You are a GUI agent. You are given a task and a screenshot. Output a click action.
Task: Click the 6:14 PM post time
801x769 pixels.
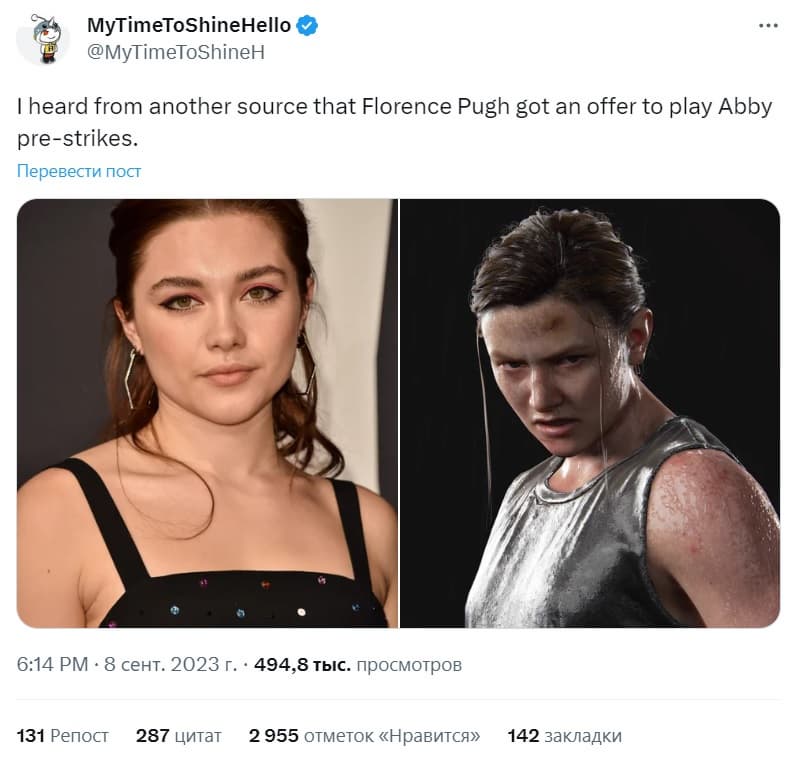[x=52, y=664]
